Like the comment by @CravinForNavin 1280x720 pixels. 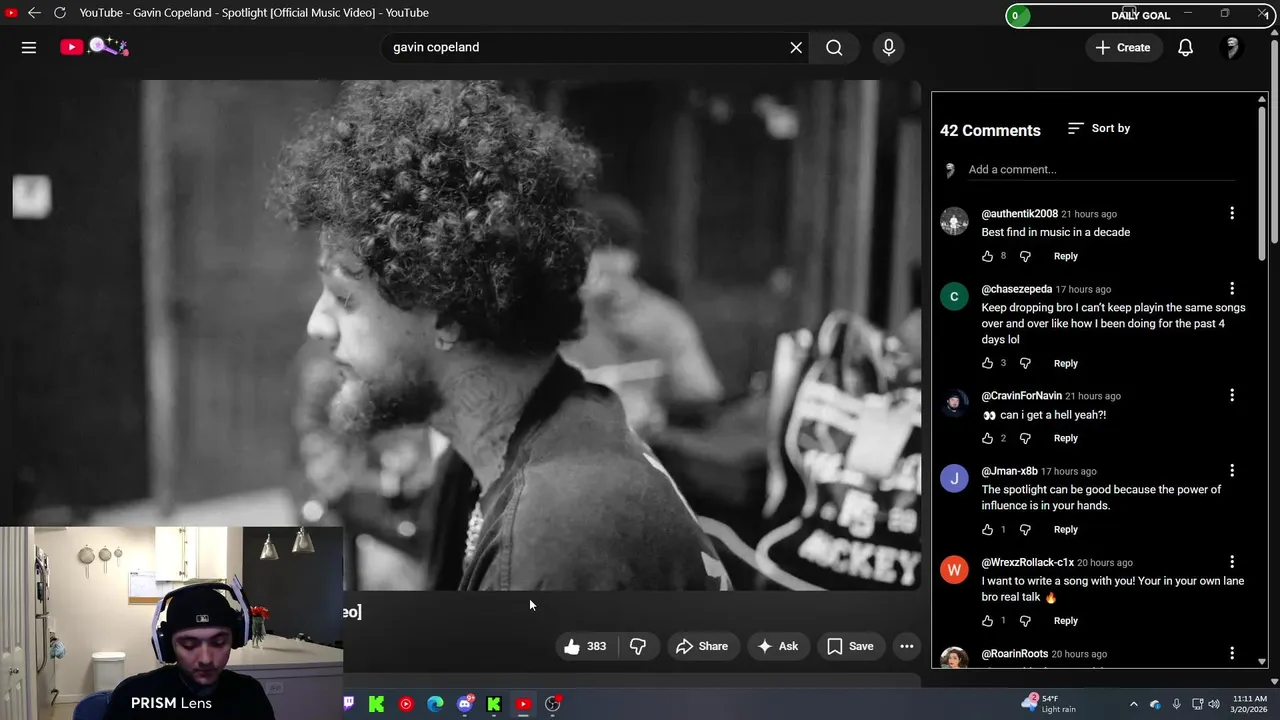coord(988,438)
